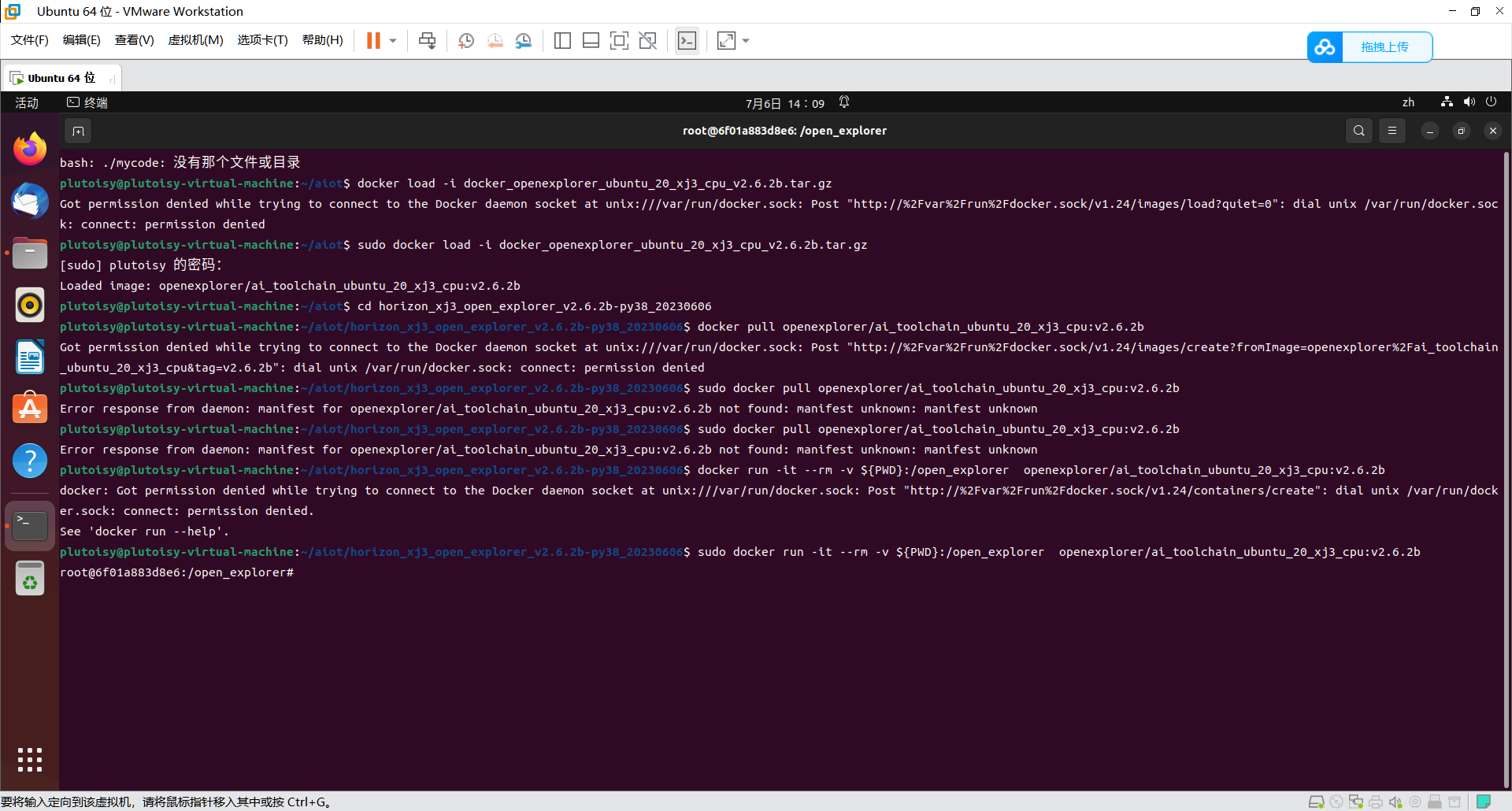Click the 'bash: ./mycode: 没有那个文件或目录' line

pos(180,162)
